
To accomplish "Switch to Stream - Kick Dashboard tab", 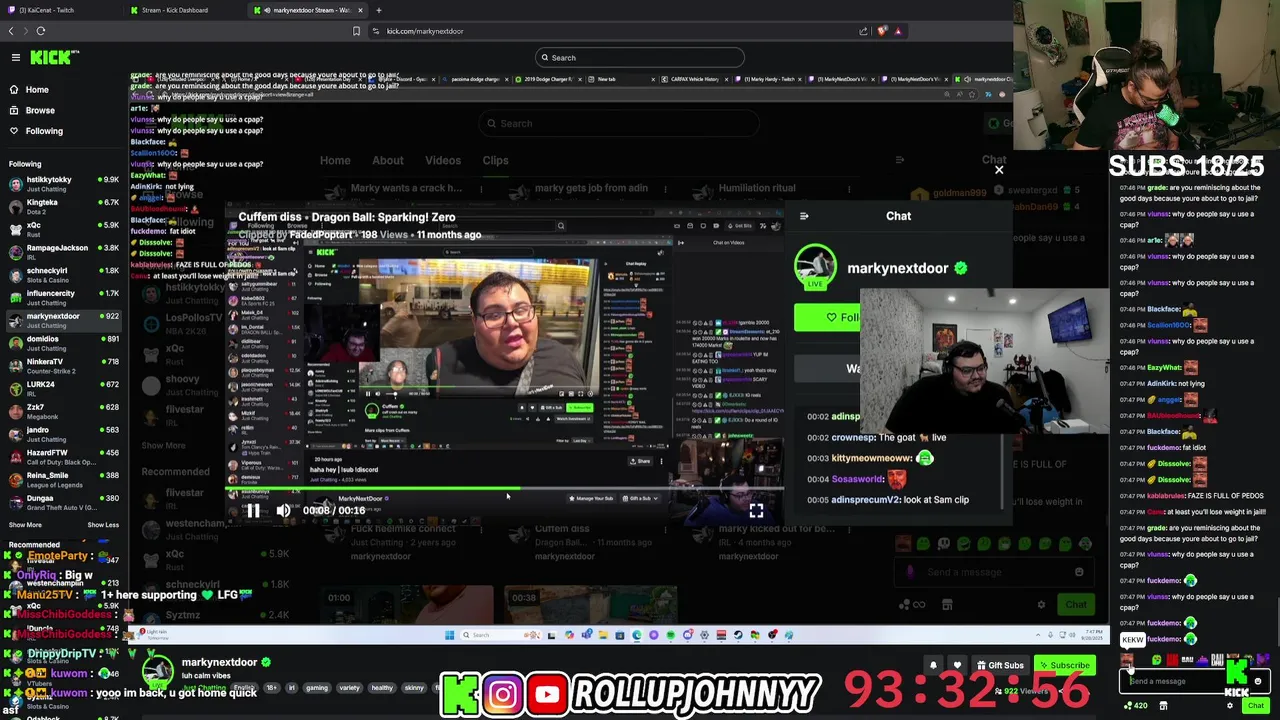I will (175, 10).
